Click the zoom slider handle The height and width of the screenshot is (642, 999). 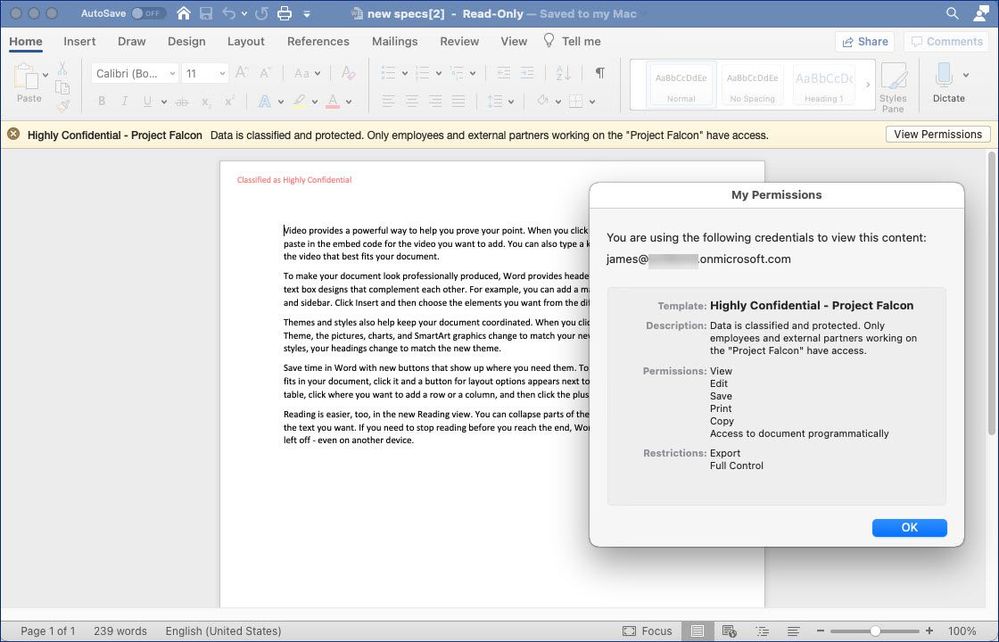pyautogui.click(x=875, y=631)
